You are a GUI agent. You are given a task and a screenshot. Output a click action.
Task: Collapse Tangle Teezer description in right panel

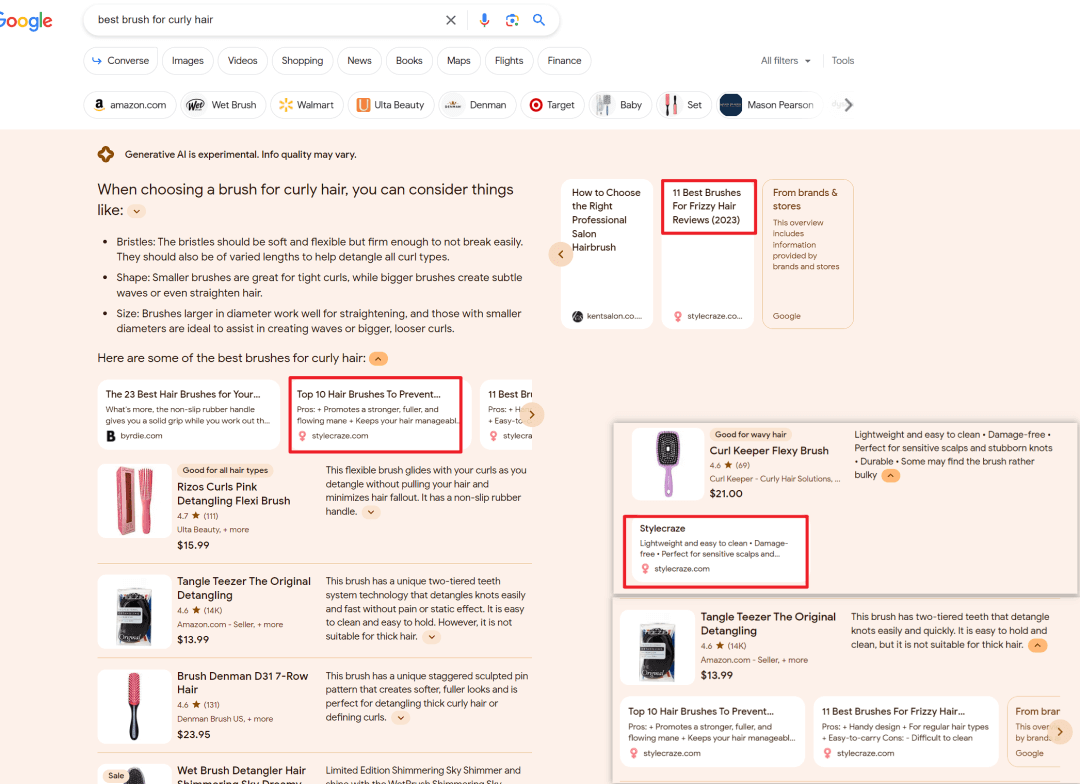[1037, 646]
